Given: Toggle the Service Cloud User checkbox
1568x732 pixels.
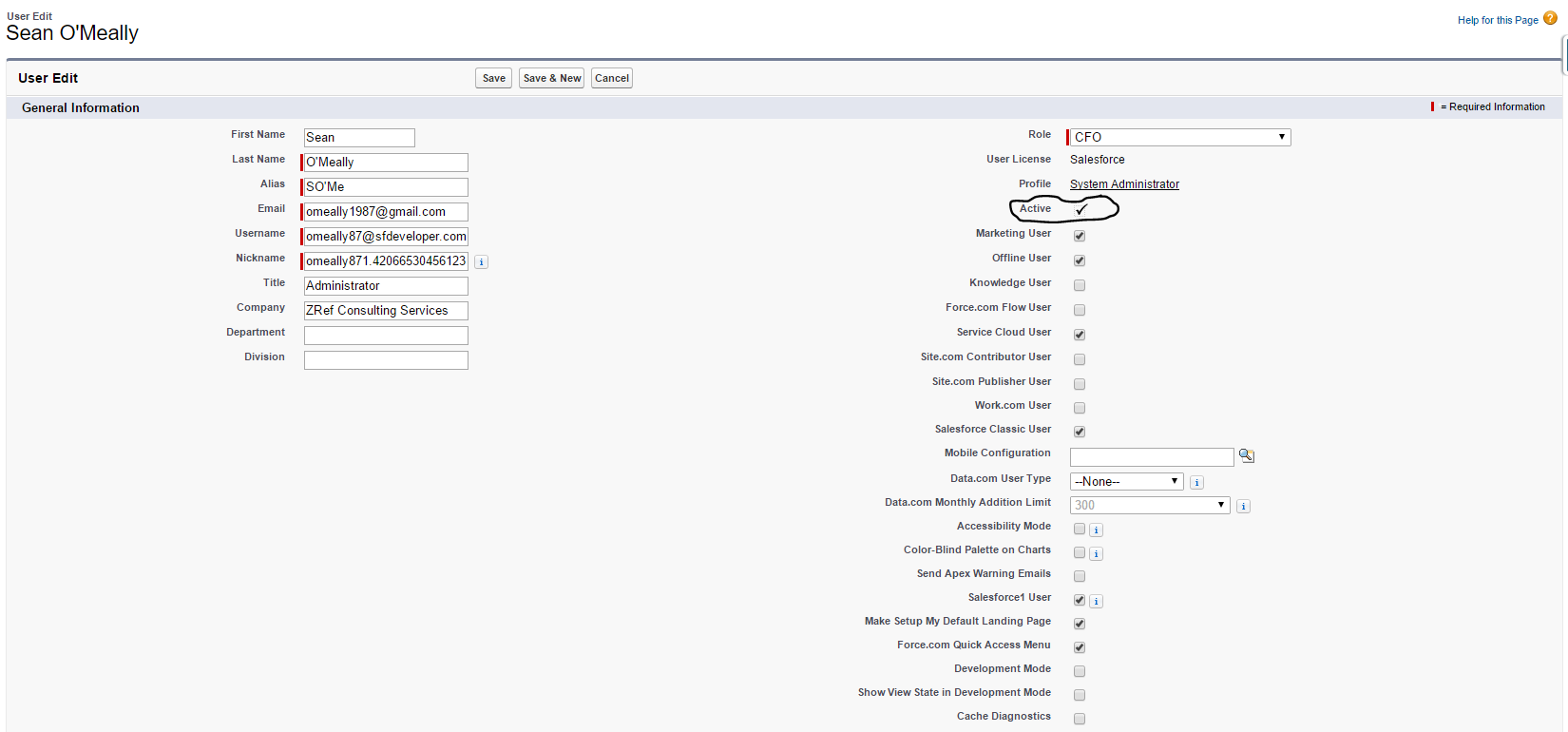Looking at the screenshot, I should [x=1080, y=335].
